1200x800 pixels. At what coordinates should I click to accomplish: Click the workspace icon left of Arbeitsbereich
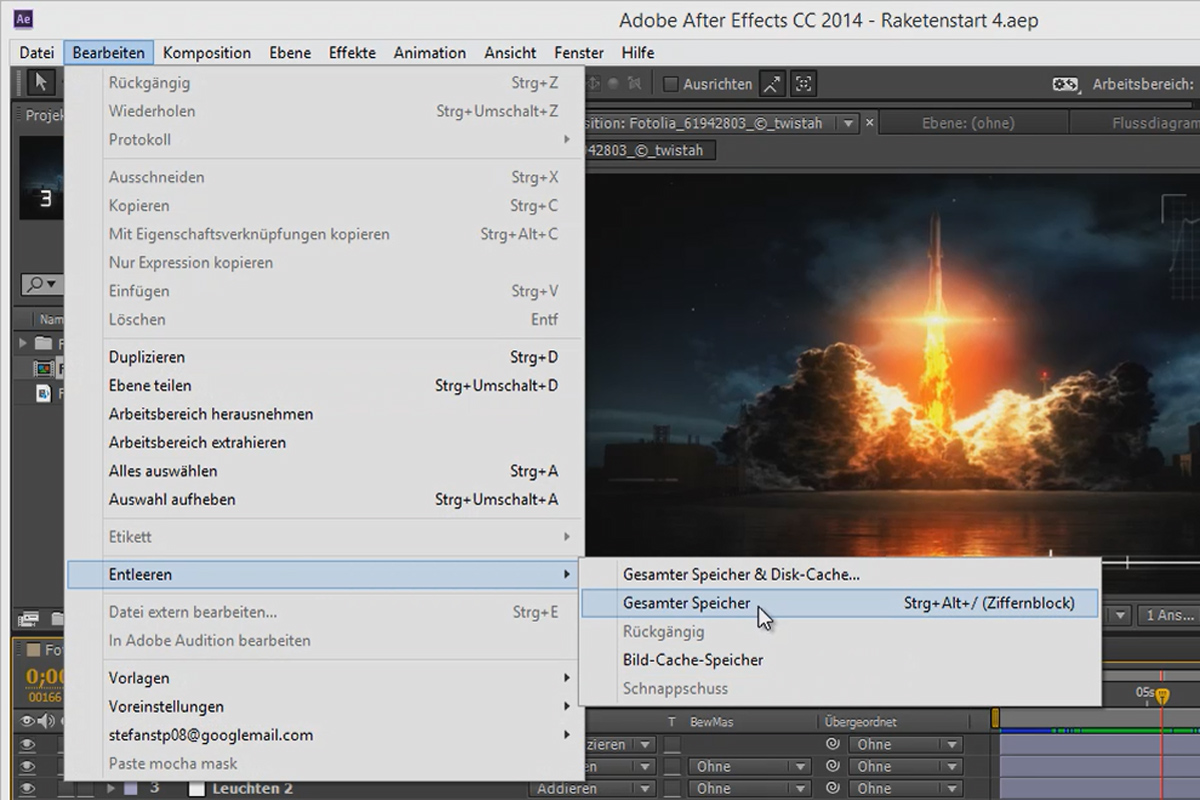(1065, 85)
